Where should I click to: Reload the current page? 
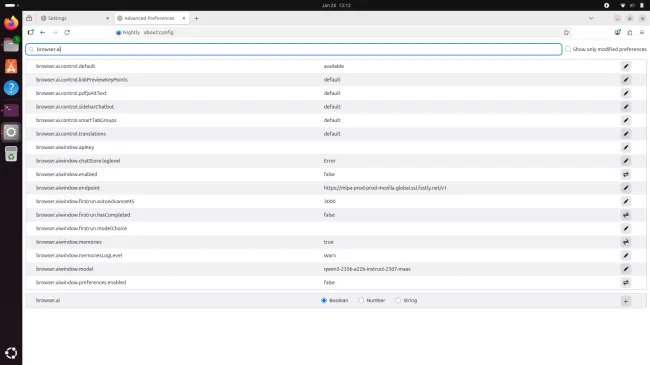(67, 32)
